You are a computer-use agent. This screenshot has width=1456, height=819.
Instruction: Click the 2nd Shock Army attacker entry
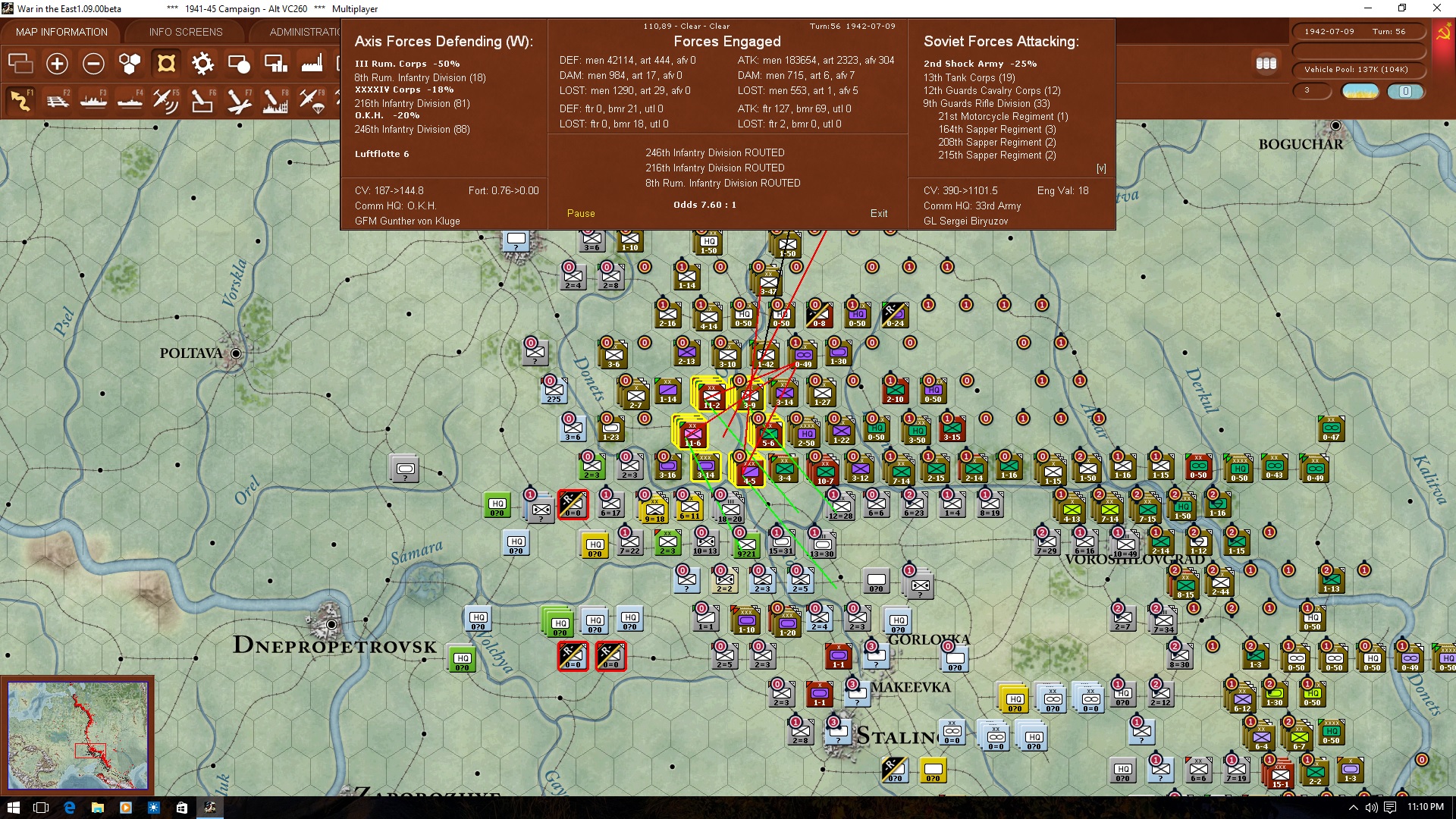tap(980, 64)
